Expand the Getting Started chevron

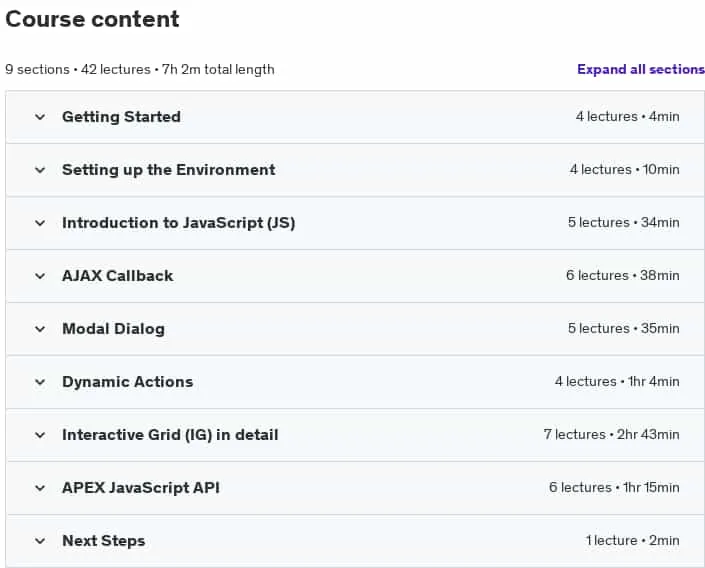(40, 117)
